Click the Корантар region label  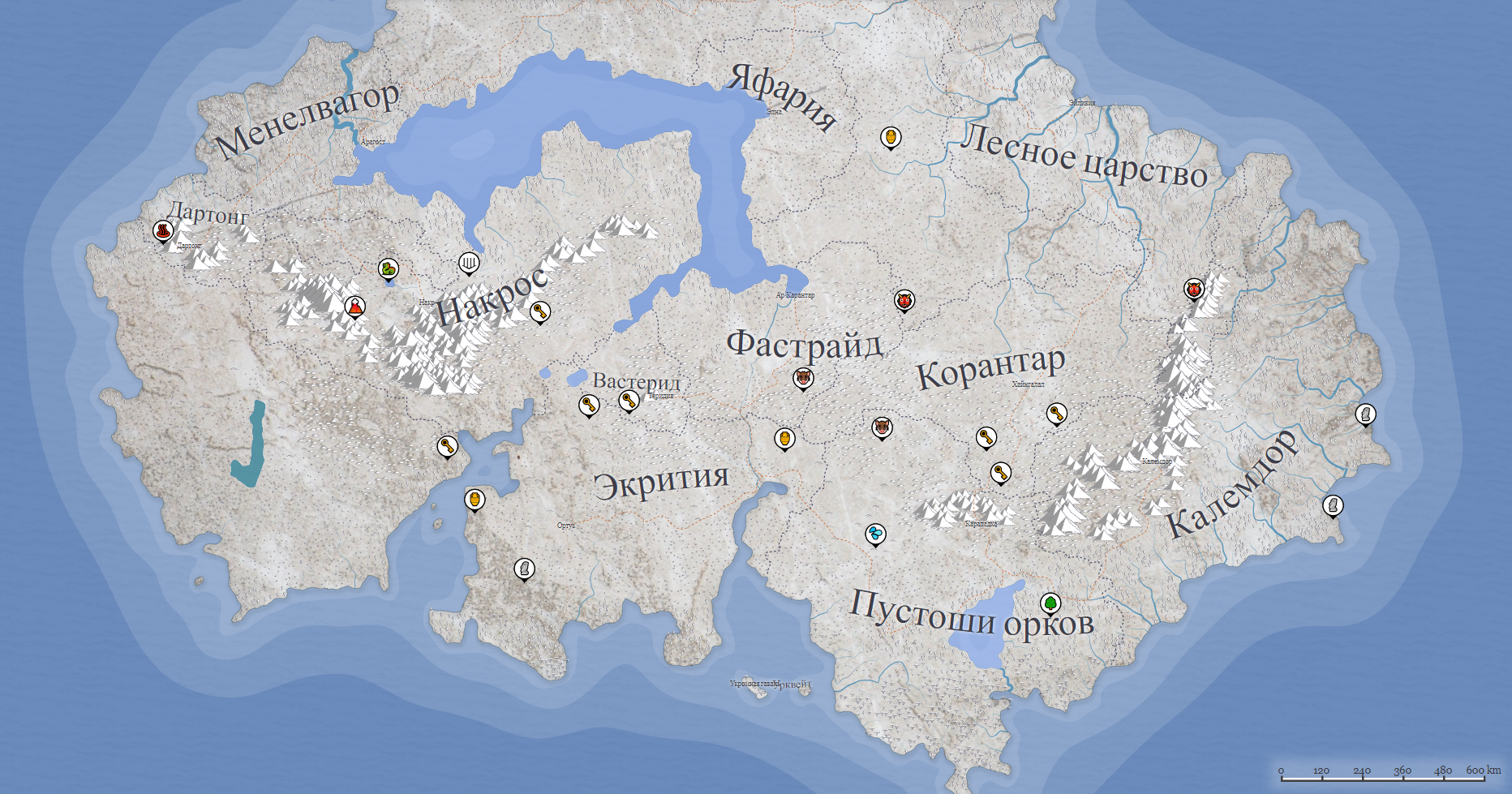[990, 367]
